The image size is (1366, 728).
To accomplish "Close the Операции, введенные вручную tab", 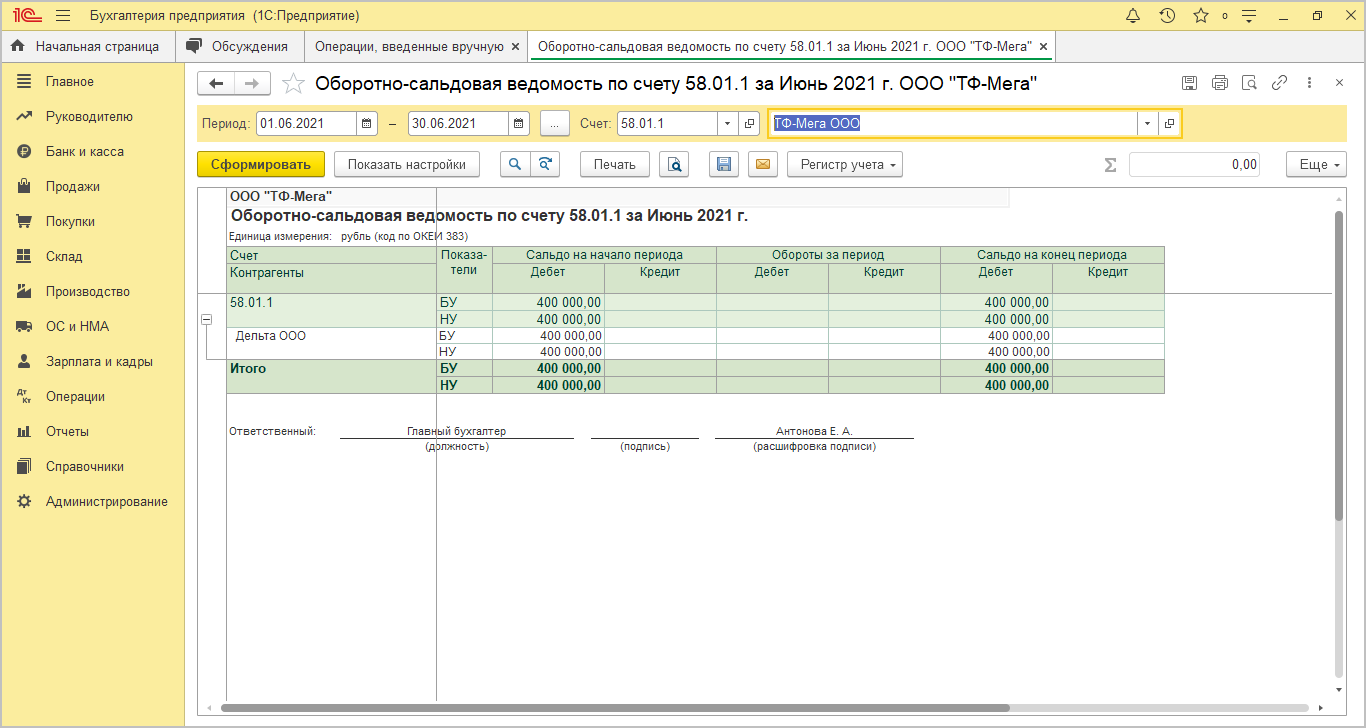I will 515,46.
